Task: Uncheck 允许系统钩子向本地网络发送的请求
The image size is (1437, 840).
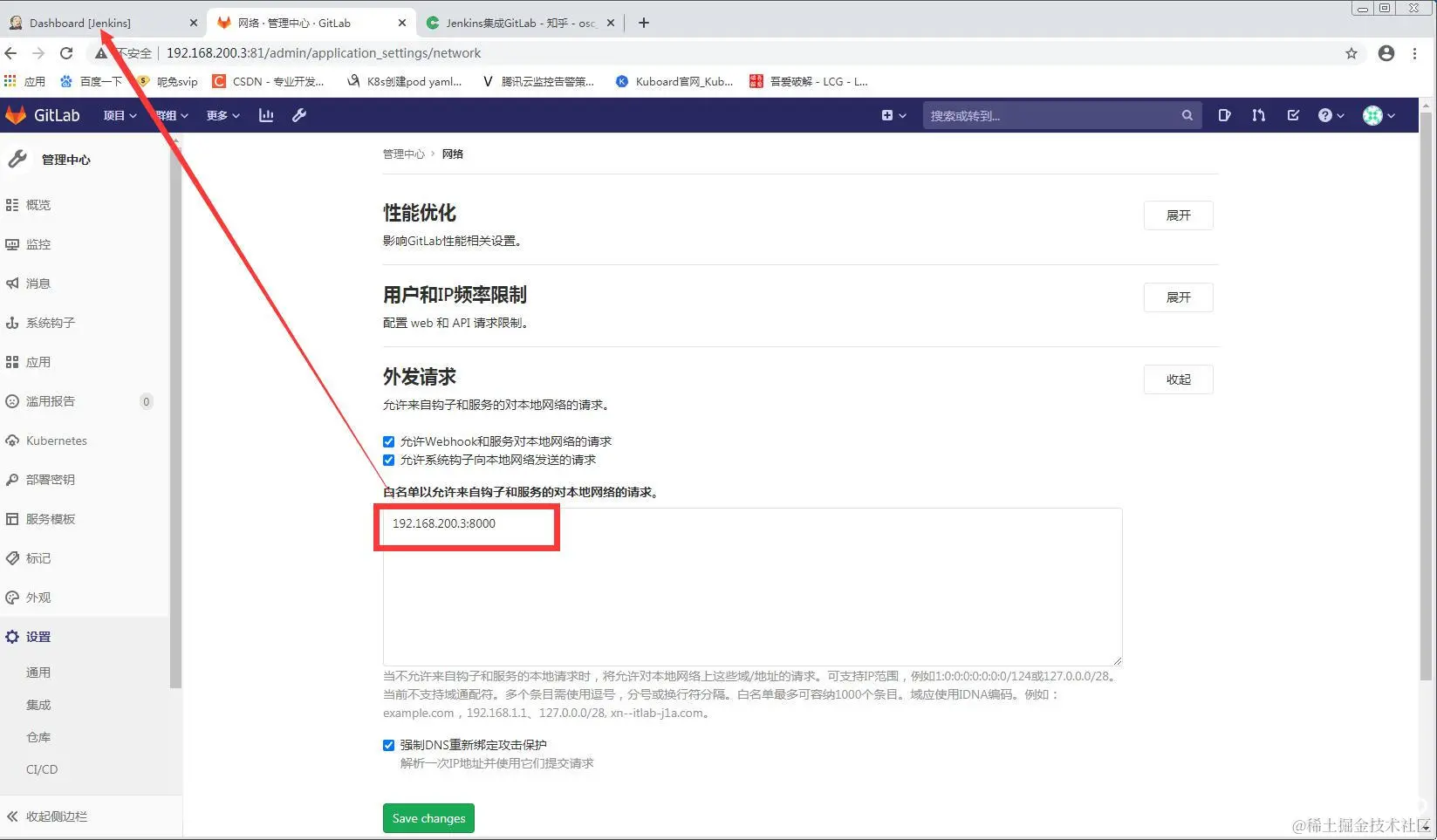Action: [388, 460]
